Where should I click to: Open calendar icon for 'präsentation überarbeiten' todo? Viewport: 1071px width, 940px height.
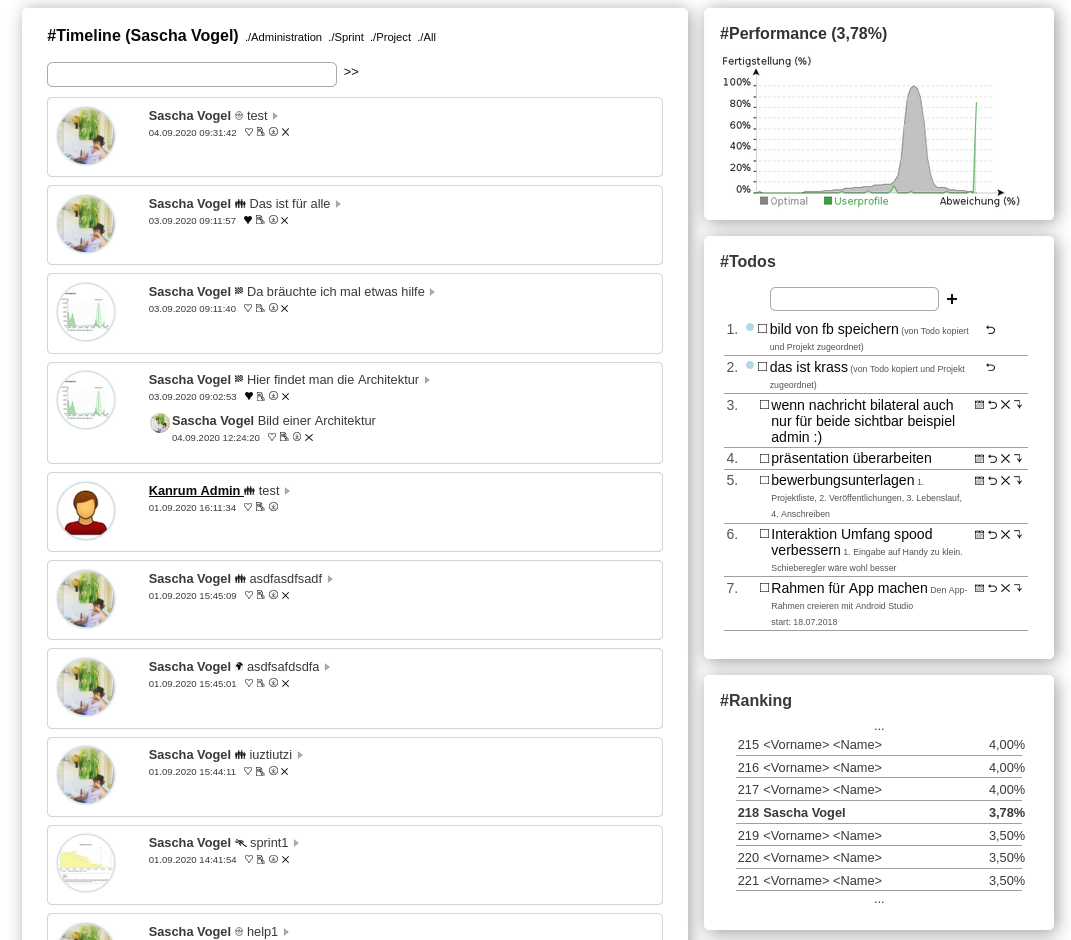coord(979,459)
